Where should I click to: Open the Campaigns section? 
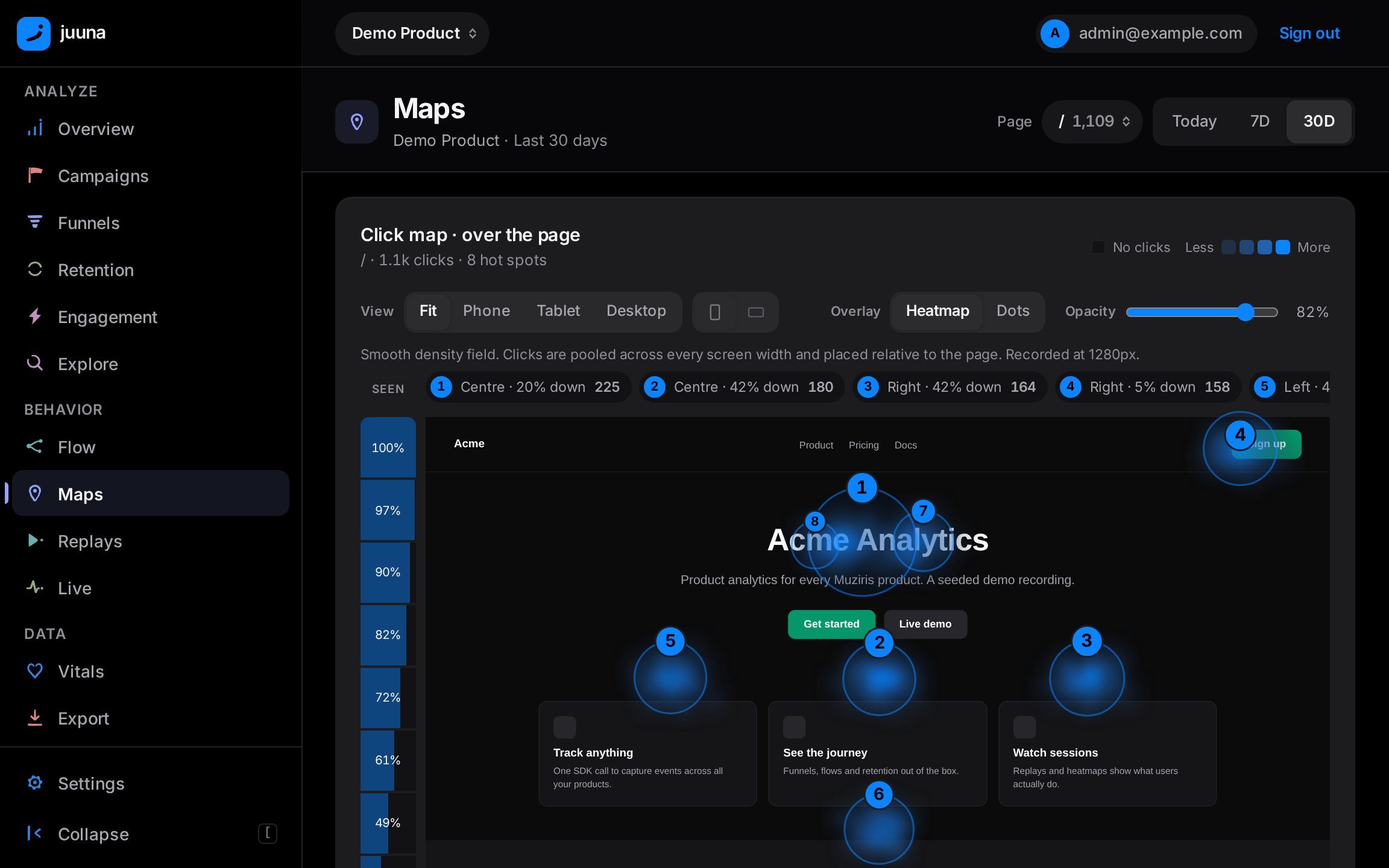click(150, 176)
